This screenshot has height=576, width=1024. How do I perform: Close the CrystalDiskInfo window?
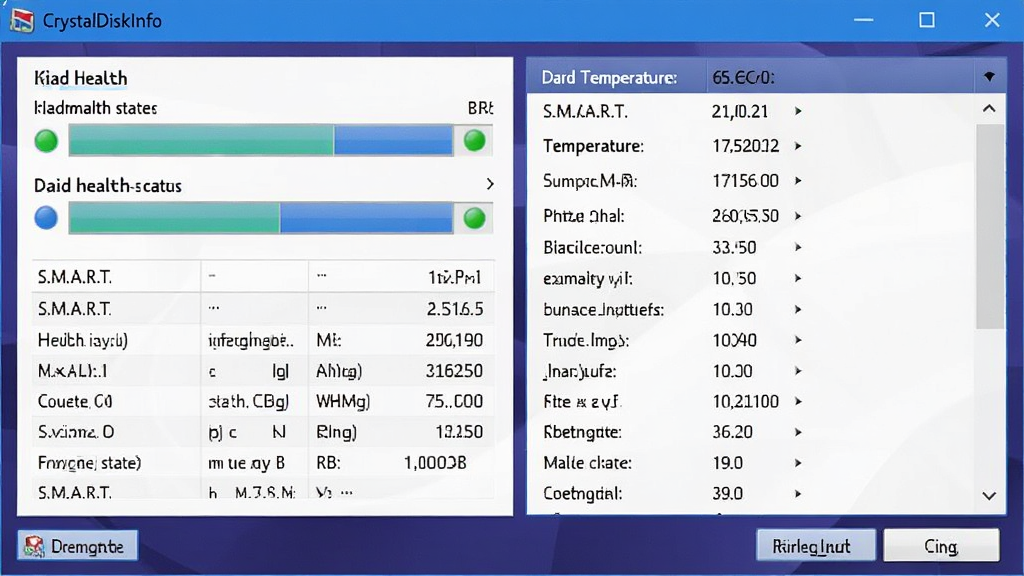[992, 20]
